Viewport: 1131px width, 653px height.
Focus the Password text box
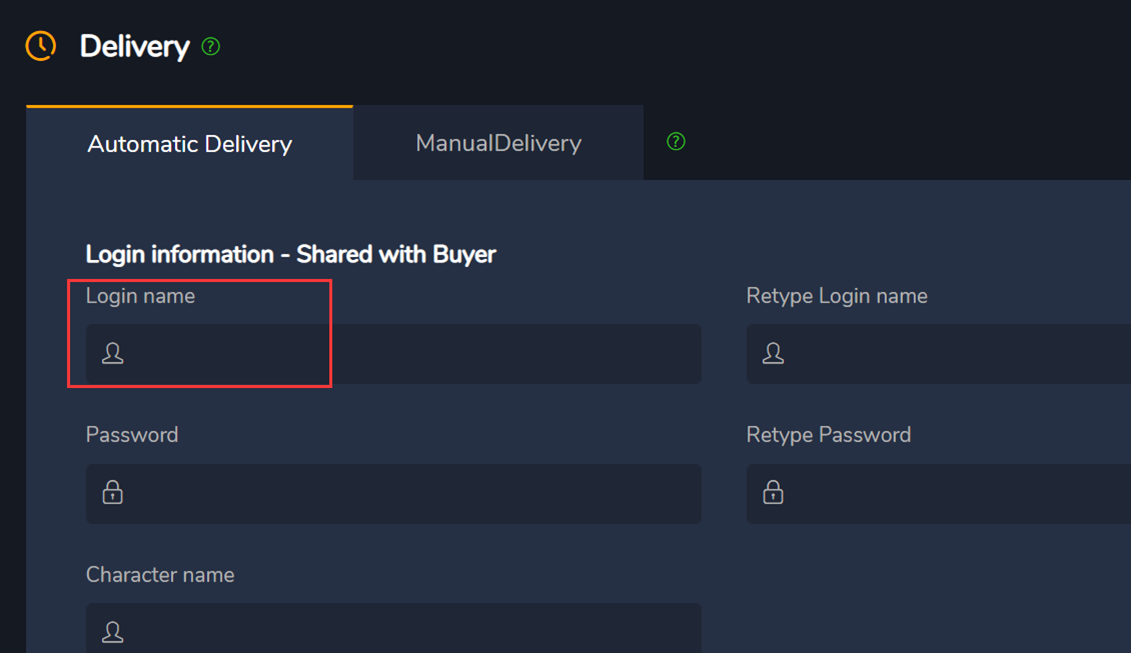394,494
